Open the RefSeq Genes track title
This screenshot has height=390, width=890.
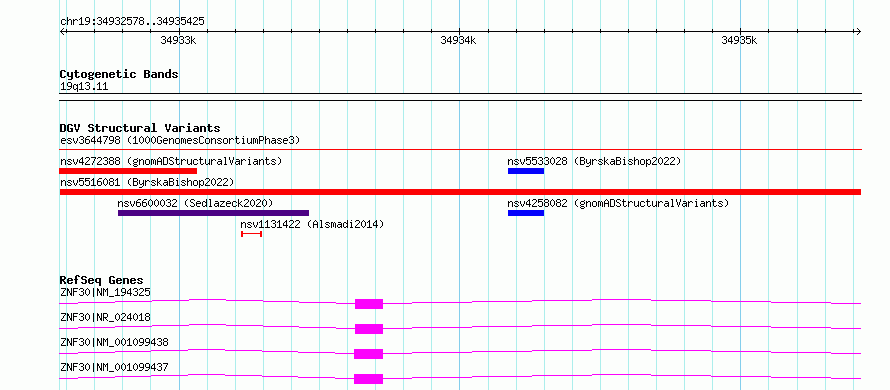pos(102,280)
